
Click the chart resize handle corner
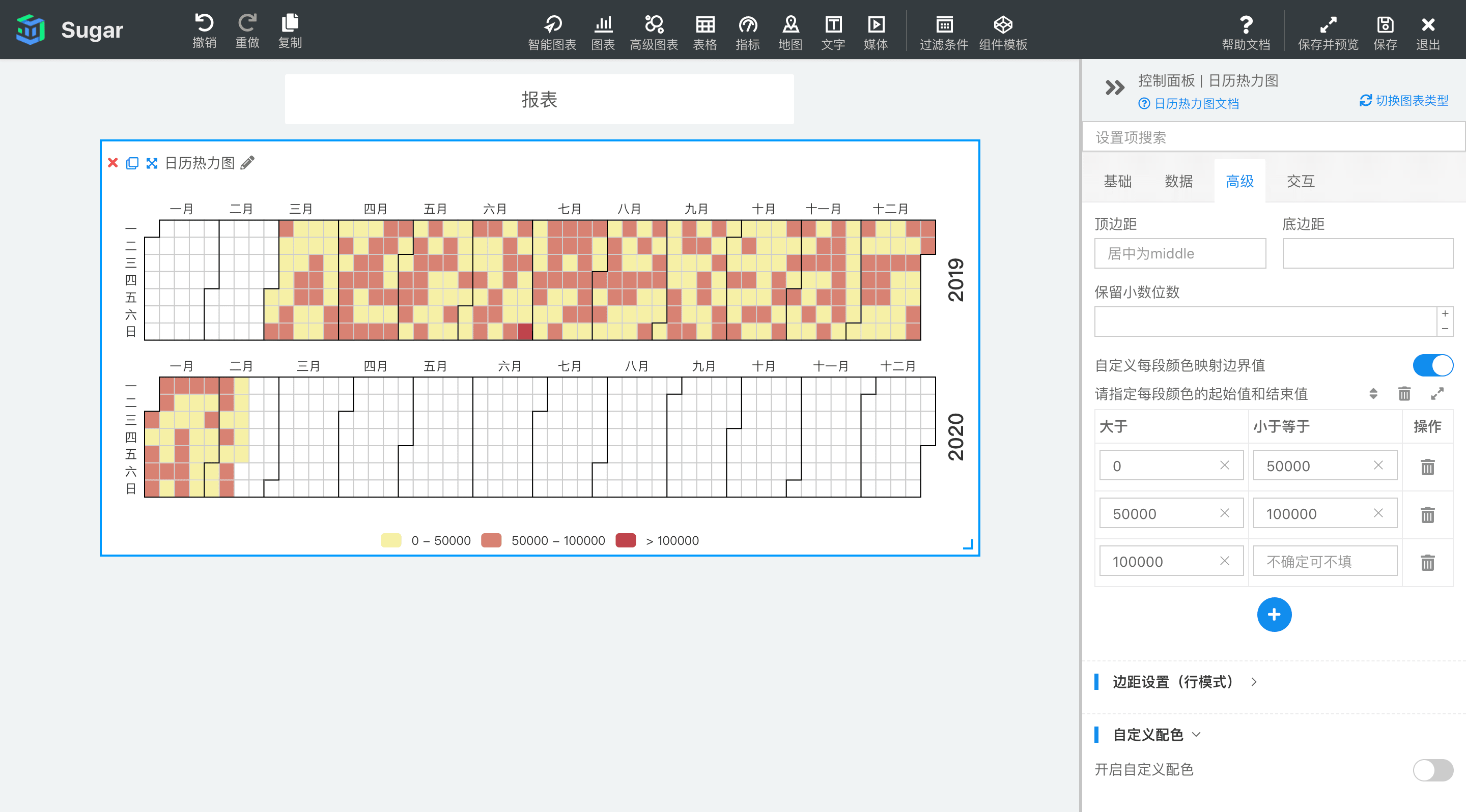tap(968, 544)
